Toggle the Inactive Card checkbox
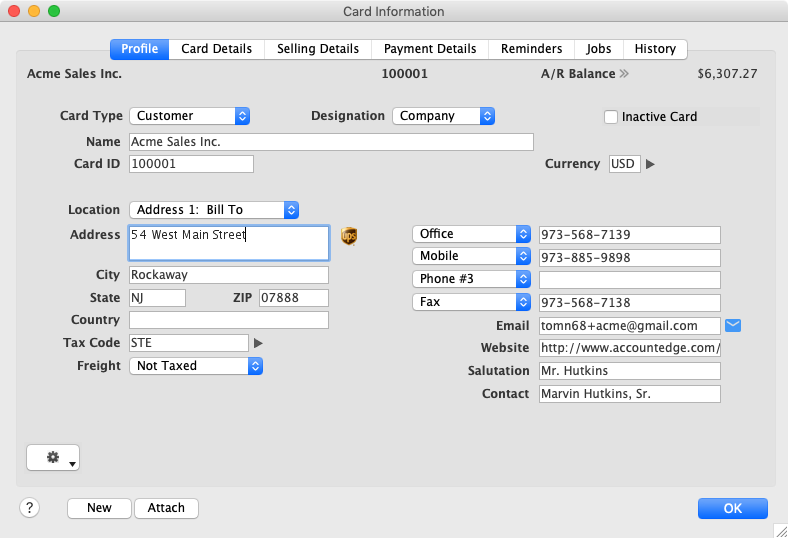 click(x=611, y=117)
